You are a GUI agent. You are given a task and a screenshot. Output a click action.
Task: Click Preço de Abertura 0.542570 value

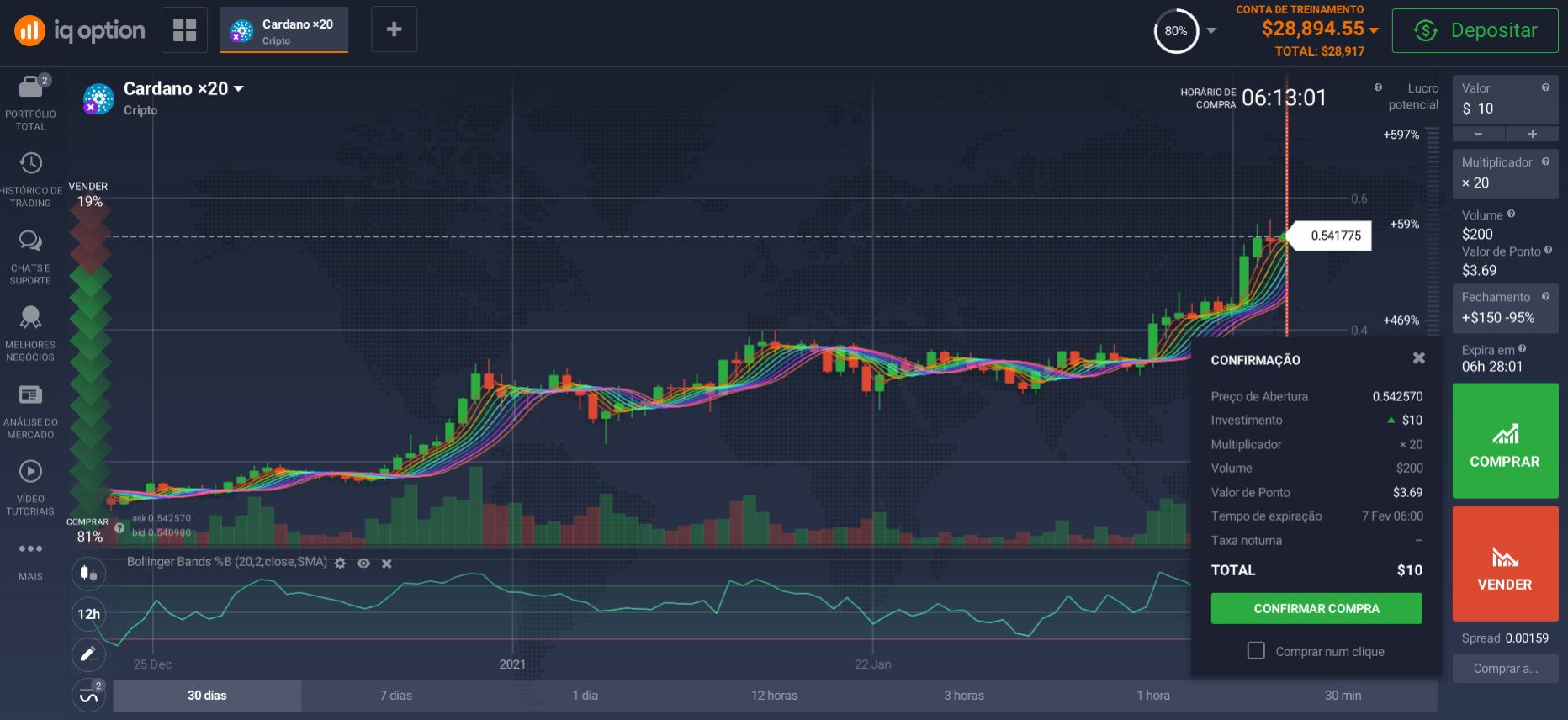pos(1397,396)
